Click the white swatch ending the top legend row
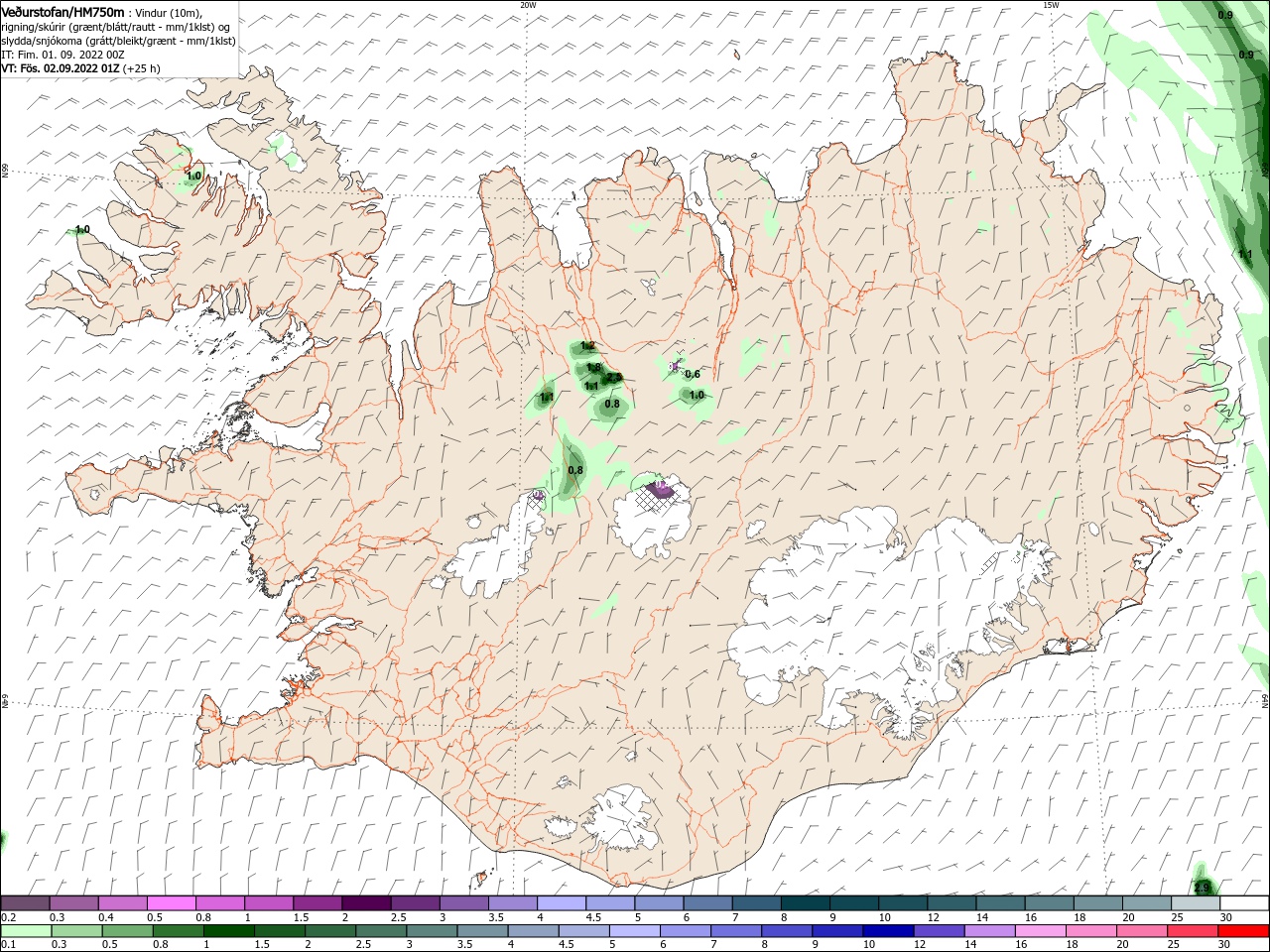The height and width of the screenshot is (952, 1270). pyautogui.click(x=1244, y=903)
